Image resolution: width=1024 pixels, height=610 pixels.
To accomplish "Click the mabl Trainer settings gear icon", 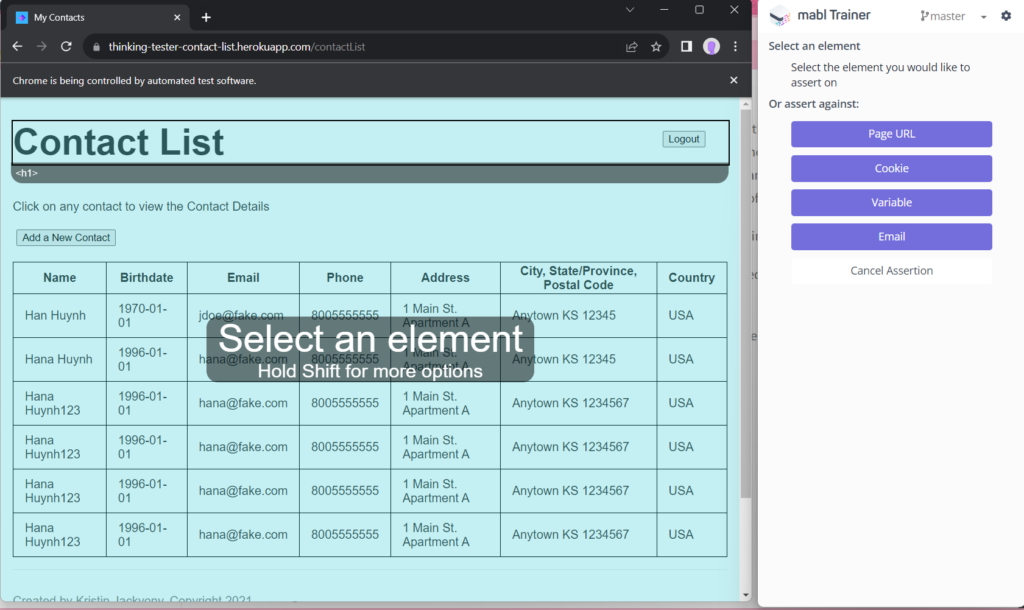I will coord(1006,16).
